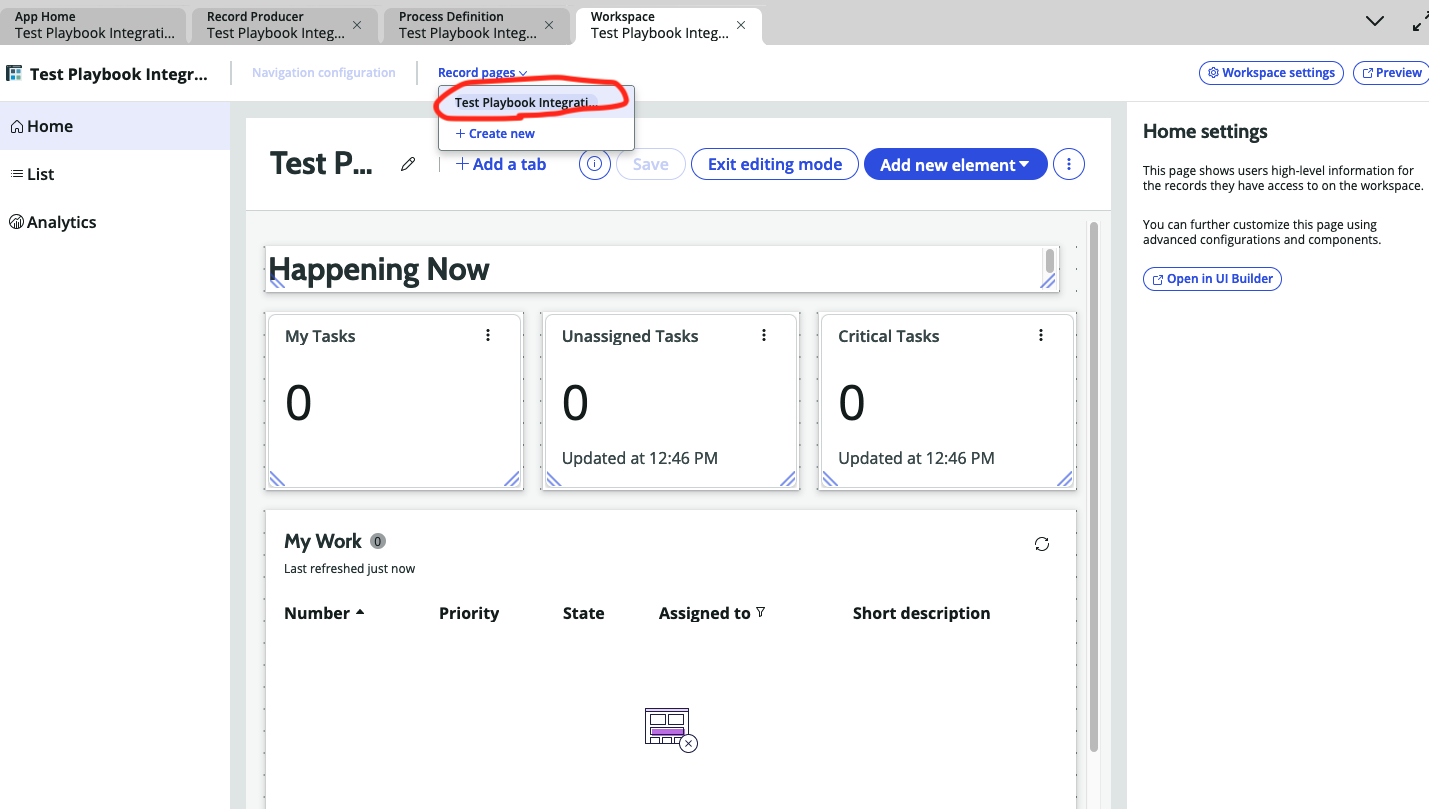Open the Critical Tasks kebab menu
1429x809 pixels.
point(1040,335)
